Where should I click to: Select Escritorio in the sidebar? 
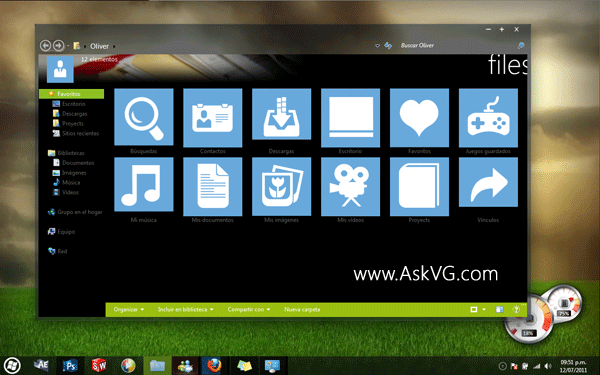pos(69,104)
